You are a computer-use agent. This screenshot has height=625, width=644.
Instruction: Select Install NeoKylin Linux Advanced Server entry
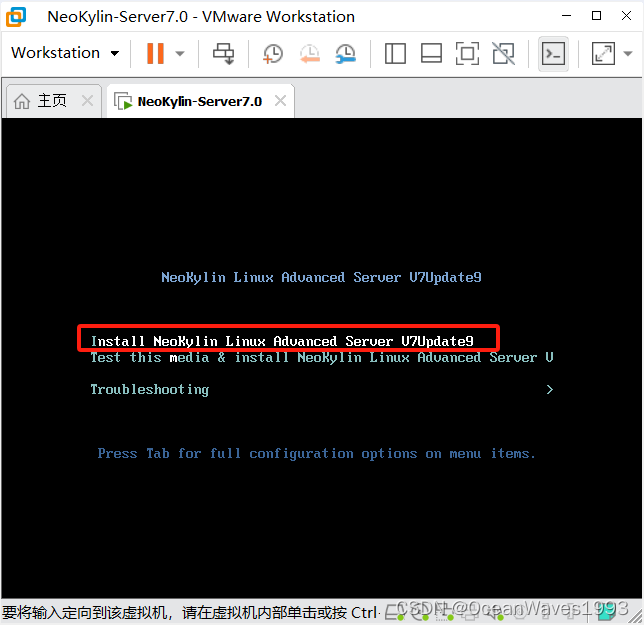282,341
